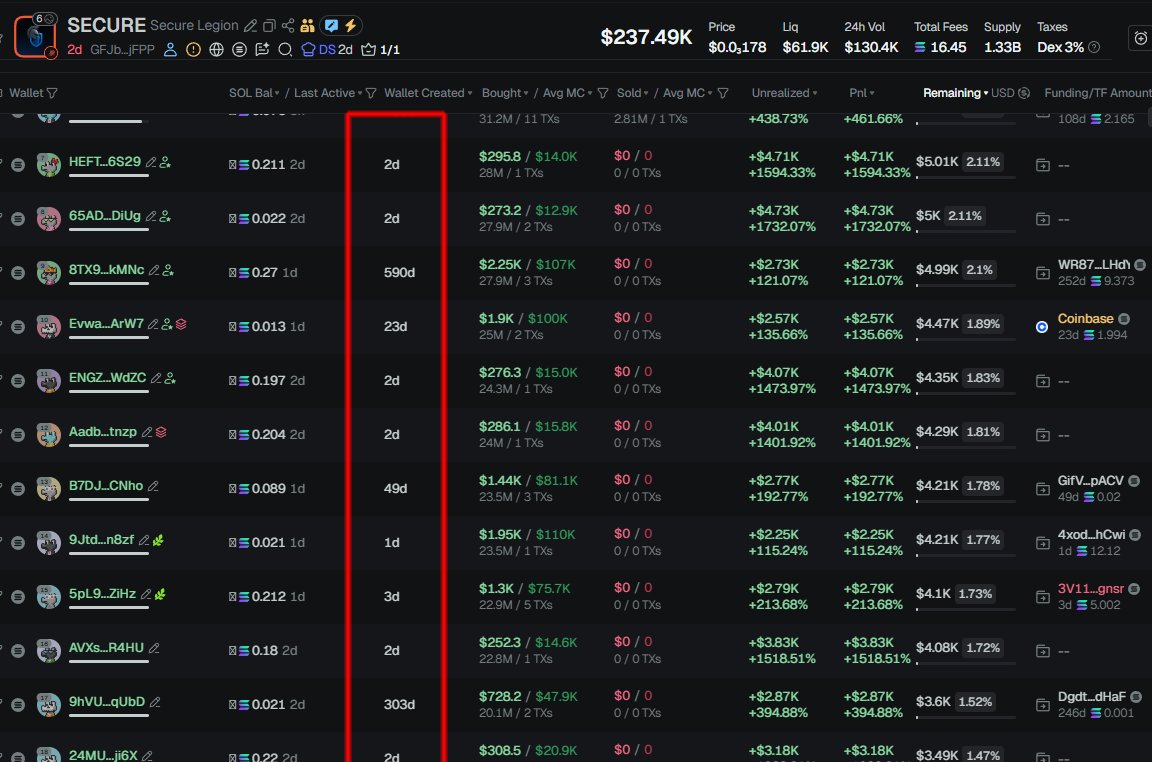Open the SECURE token logo image
This screenshot has width=1152, height=762.
(x=35, y=35)
